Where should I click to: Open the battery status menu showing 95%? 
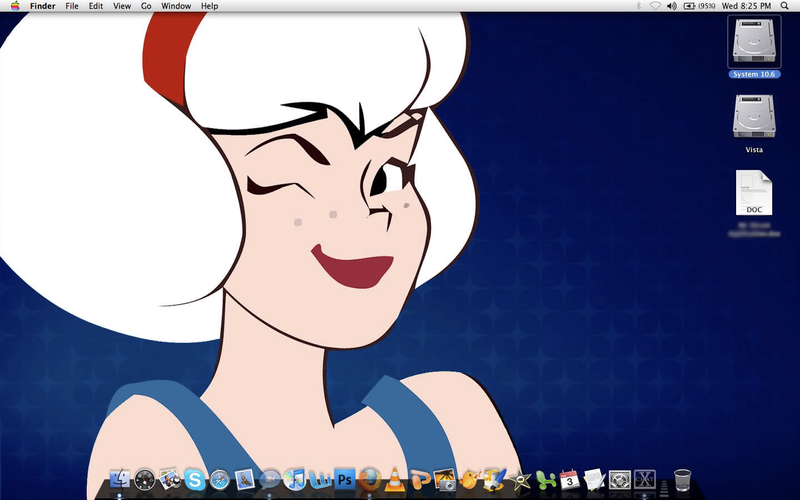pos(699,6)
